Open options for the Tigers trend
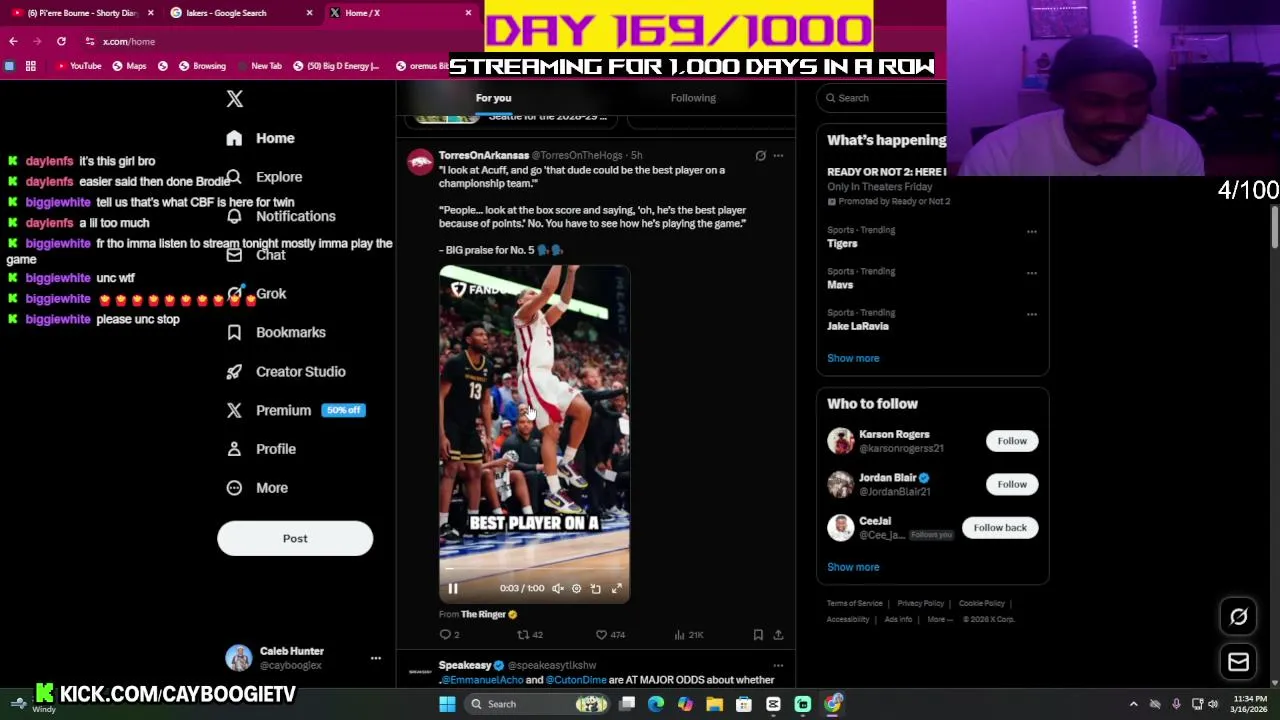The width and height of the screenshot is (1280, 720). coord(1031,232)
